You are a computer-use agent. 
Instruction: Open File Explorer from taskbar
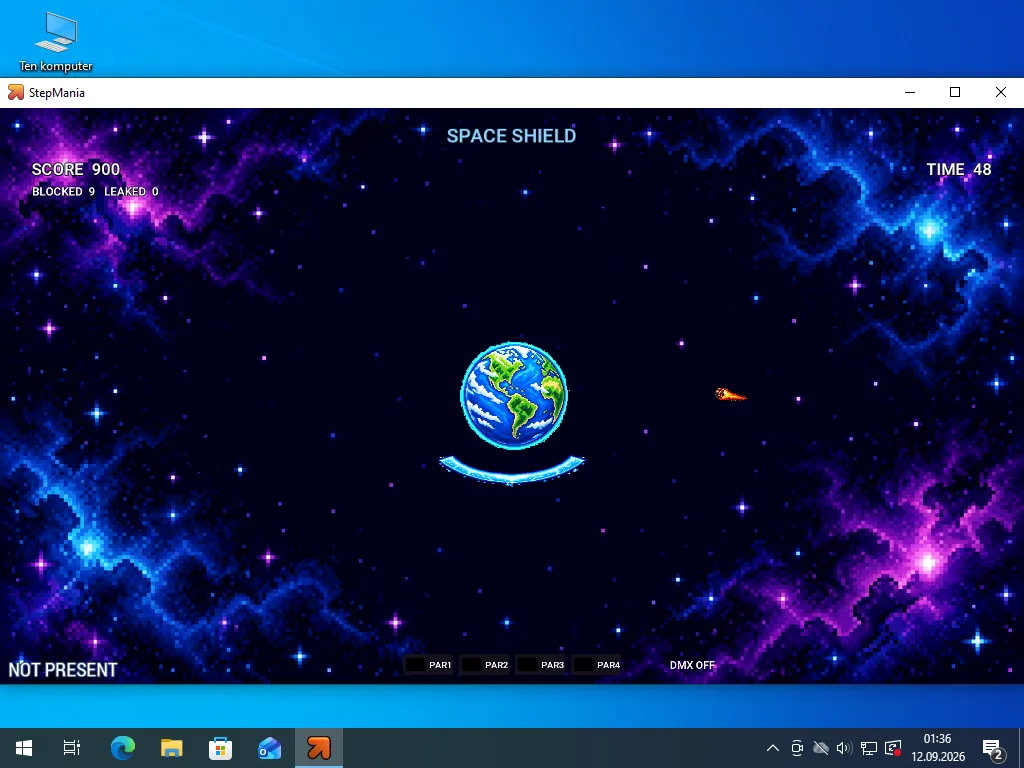[172, 748]
